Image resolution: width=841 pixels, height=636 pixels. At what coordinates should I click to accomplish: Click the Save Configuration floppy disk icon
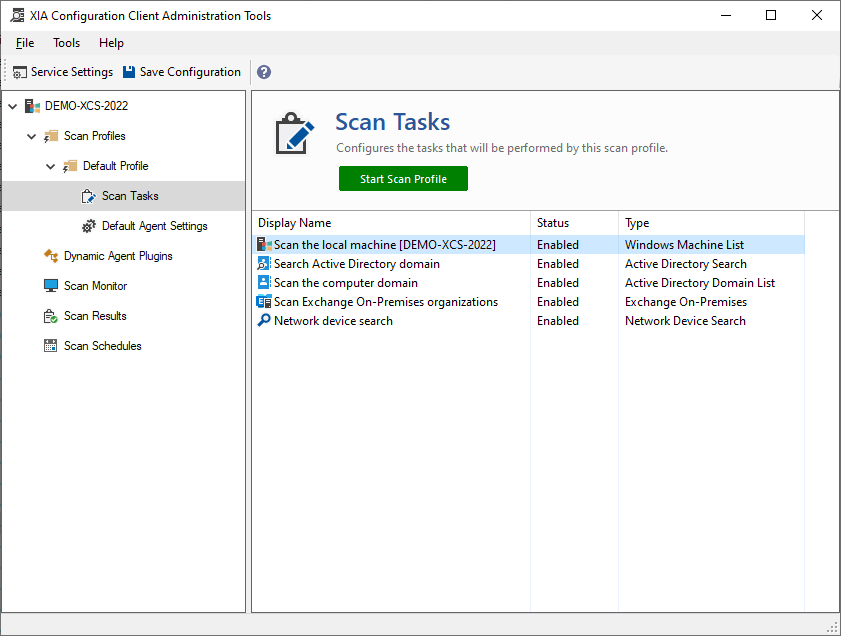(129, 72)
